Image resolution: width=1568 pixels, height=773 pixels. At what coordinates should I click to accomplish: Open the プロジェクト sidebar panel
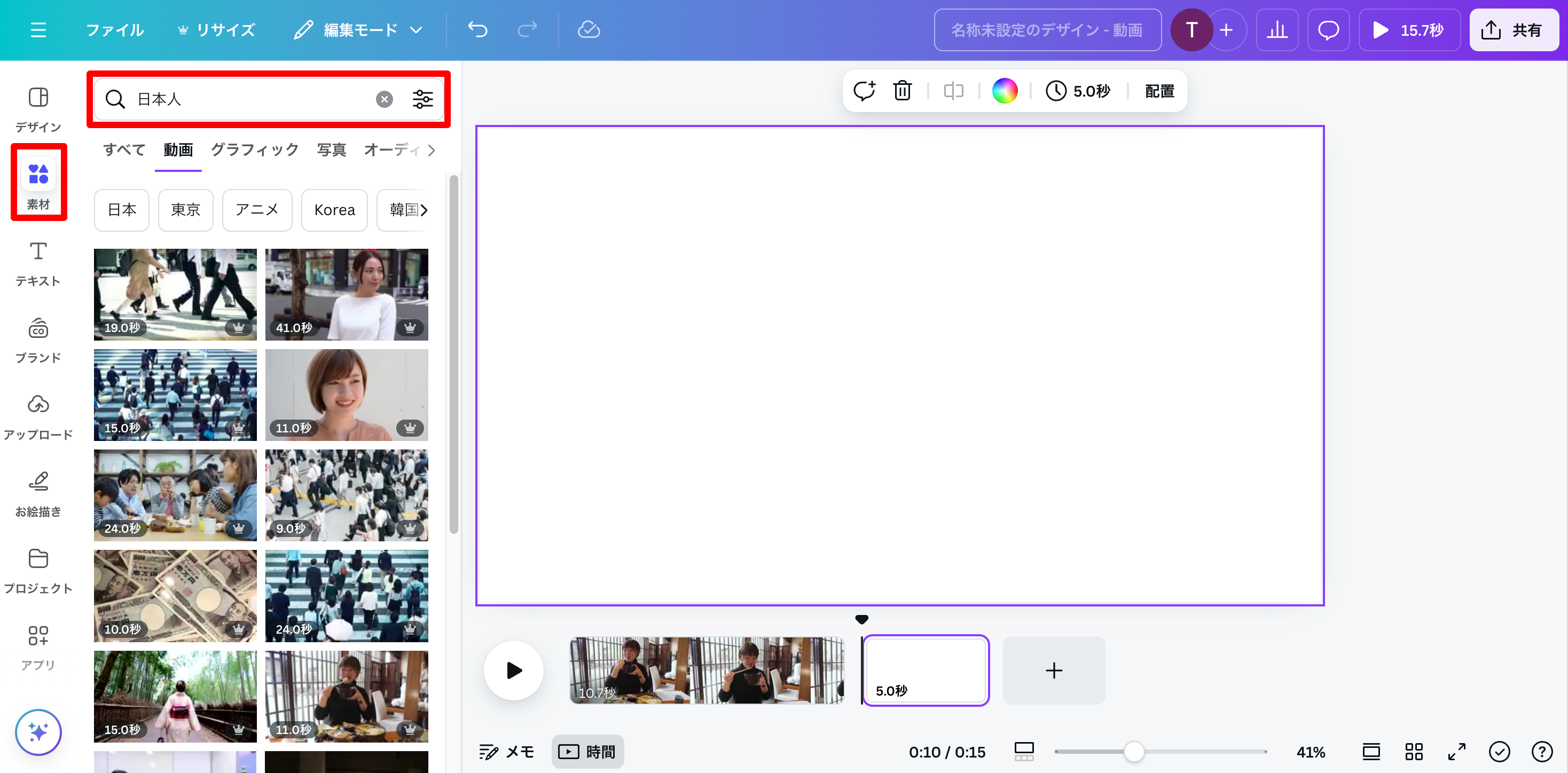[38, 572]
